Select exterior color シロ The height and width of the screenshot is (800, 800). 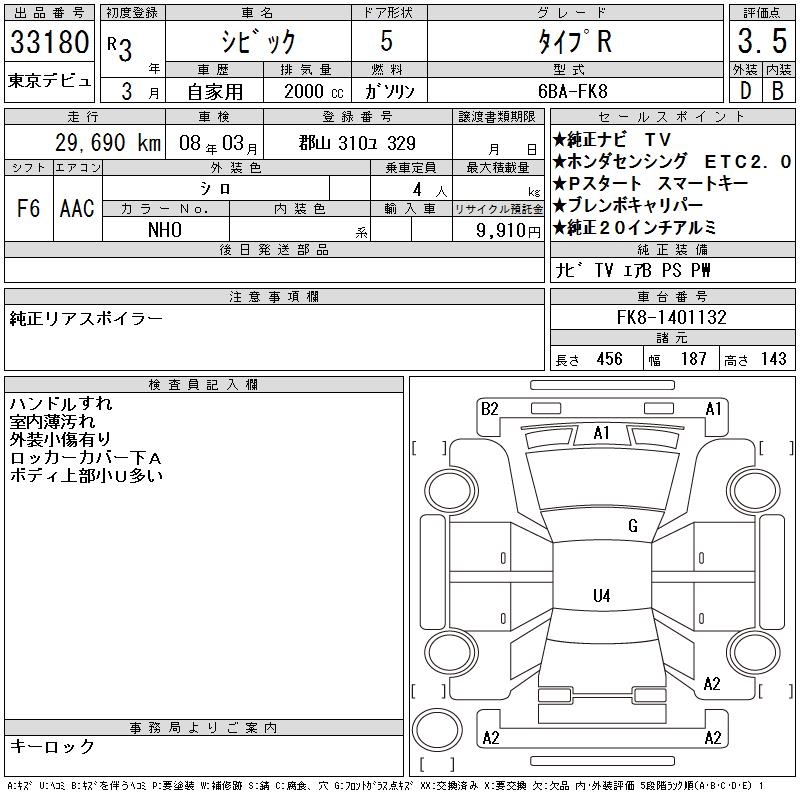click(215, 189)
